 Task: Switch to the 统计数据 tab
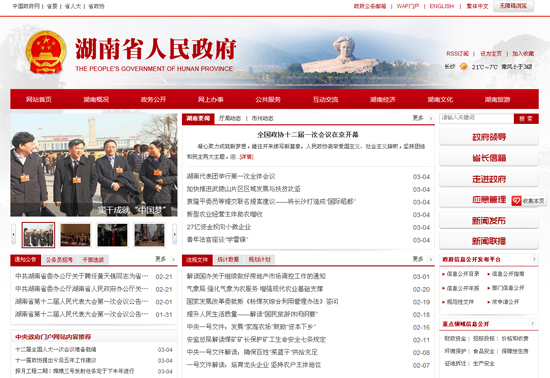tap(228, 259)
